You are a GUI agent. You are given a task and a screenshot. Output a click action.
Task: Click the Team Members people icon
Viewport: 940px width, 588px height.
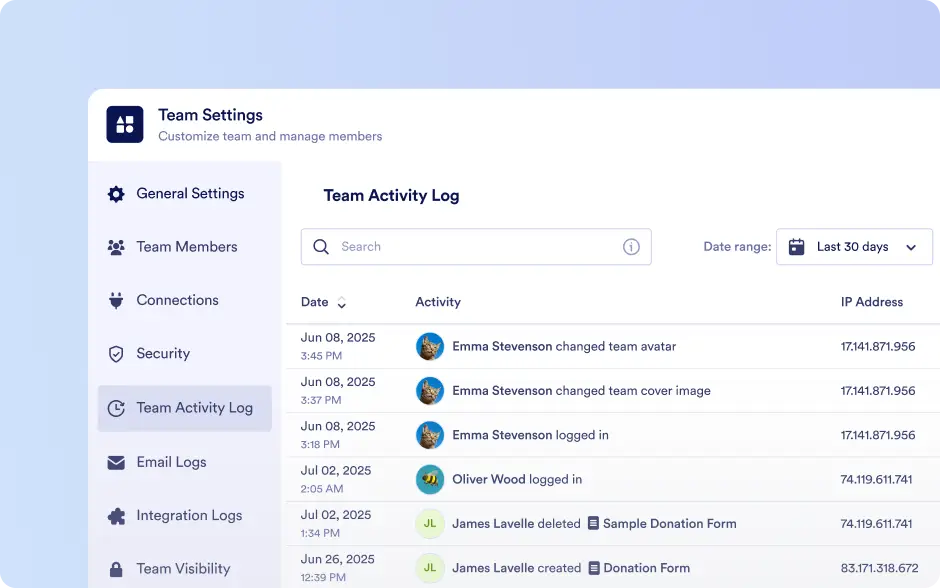(x=116, y=247)
